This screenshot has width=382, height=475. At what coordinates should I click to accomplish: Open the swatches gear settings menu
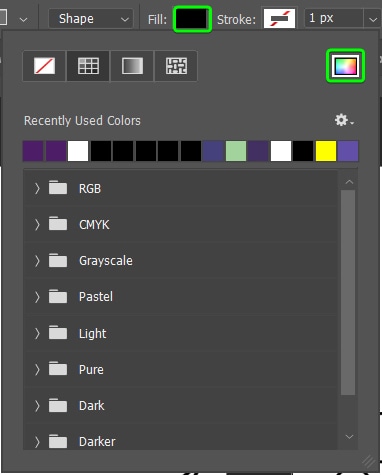click(x=344, y=120)
